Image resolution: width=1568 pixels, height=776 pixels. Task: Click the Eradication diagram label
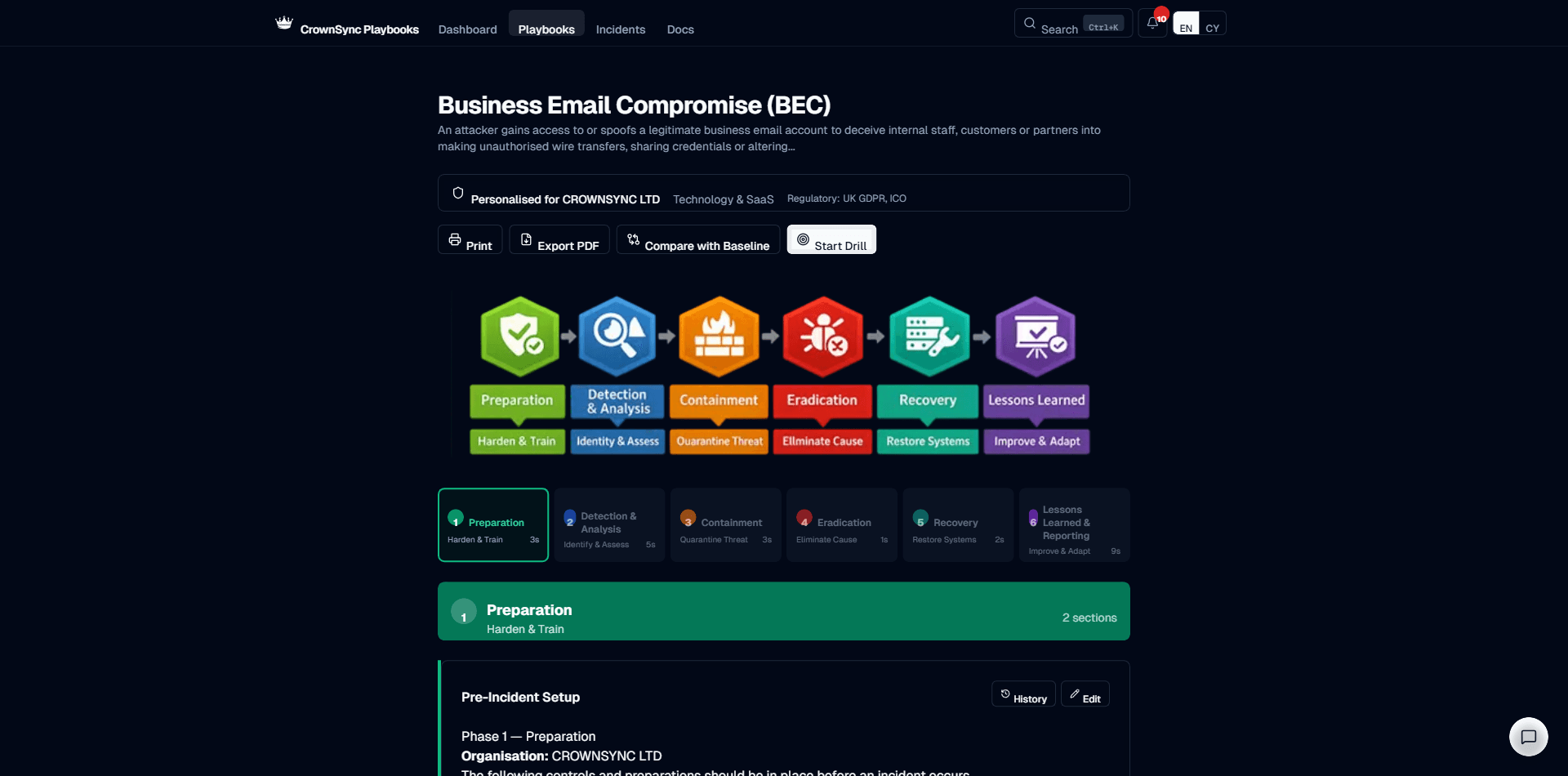(x=822, y=401)
